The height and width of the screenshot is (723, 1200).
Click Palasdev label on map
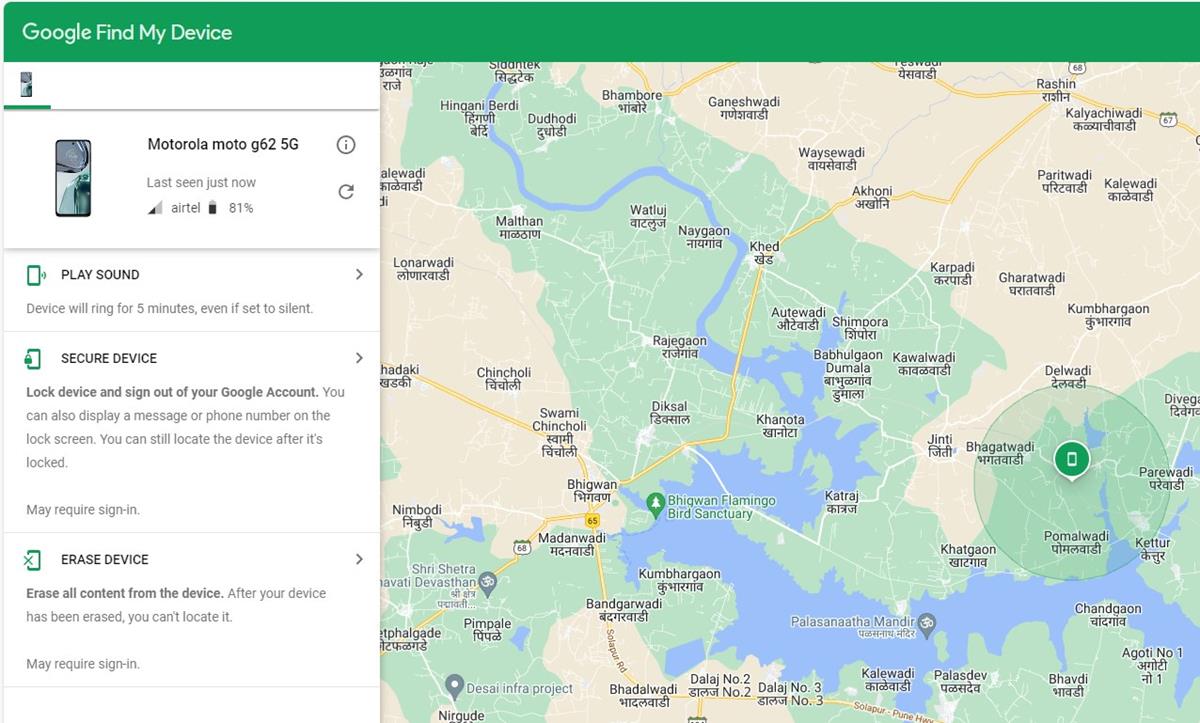click(961, 682)
